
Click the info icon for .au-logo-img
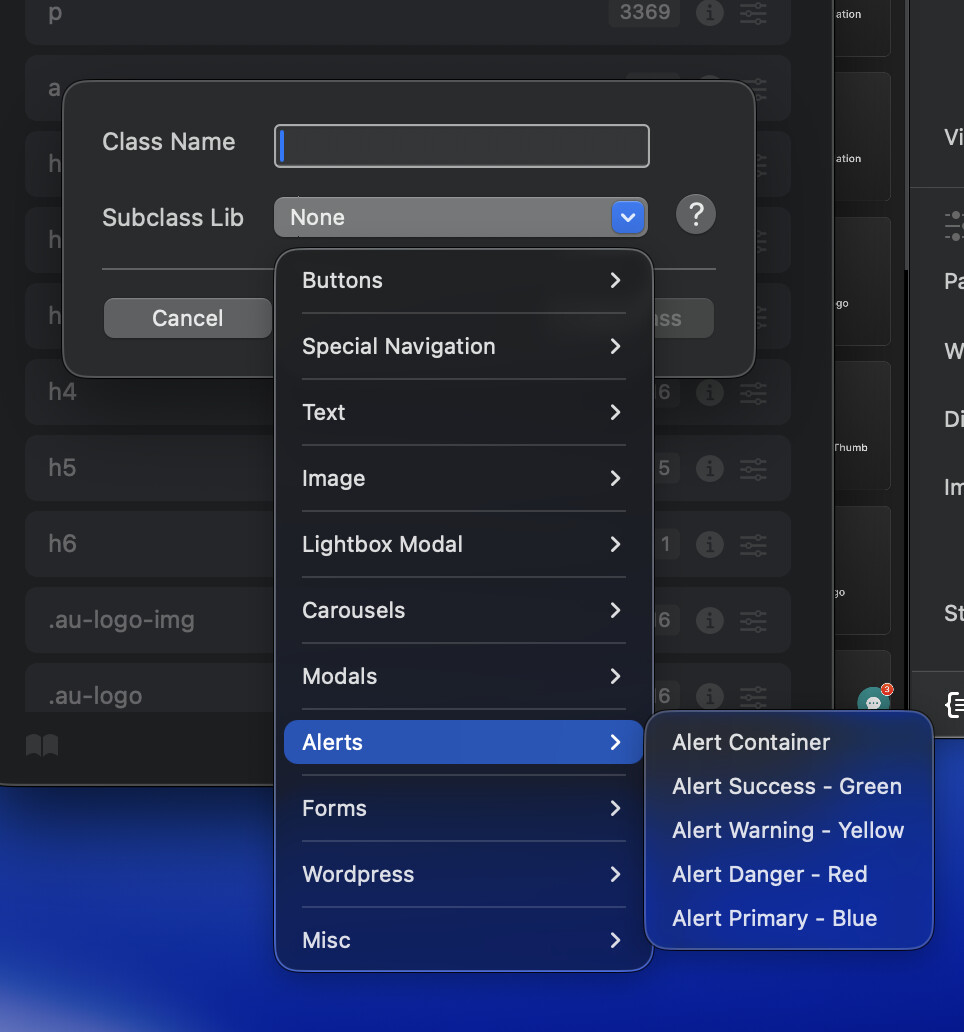pyautogui.click(x=710, y=620)
